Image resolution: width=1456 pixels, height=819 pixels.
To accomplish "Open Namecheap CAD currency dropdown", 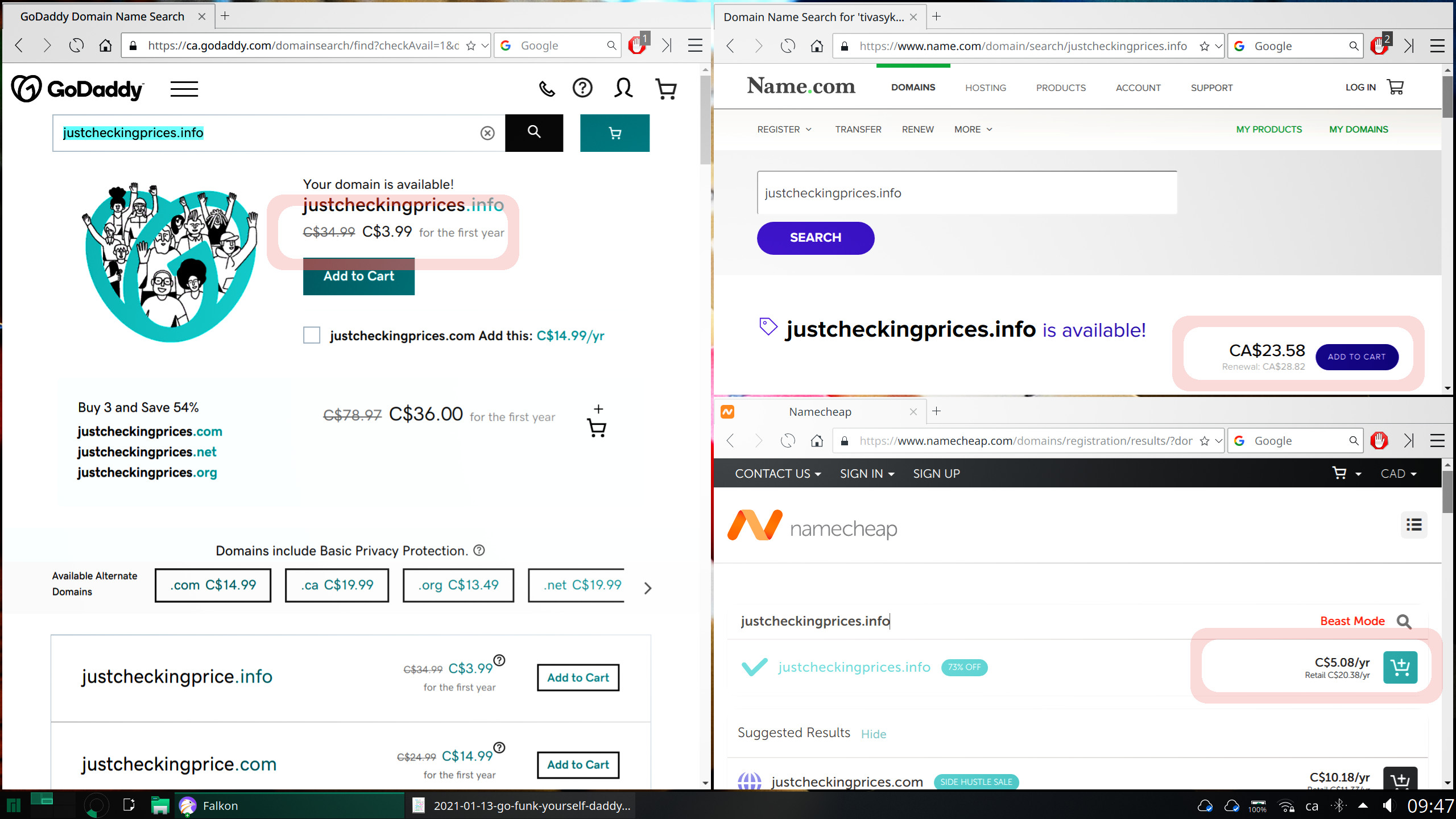I will click(x=1399, y=473).
